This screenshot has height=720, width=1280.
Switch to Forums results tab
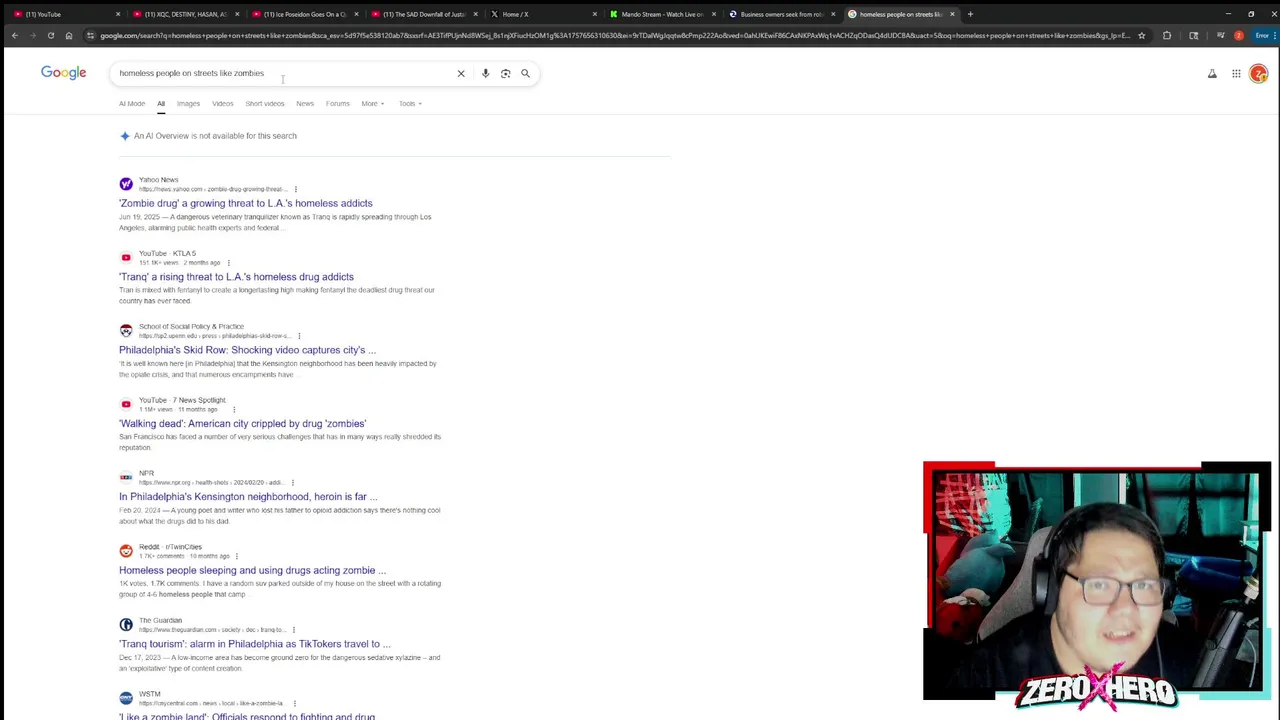337,103
